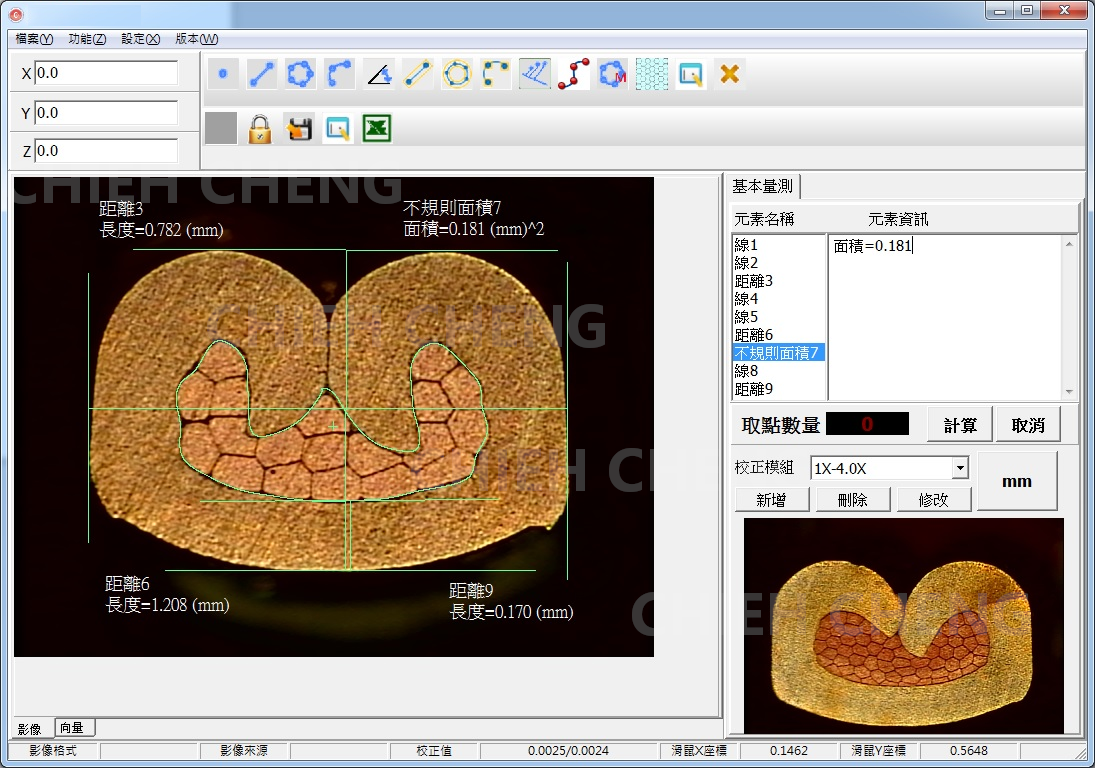Switch to the 向量 tab

tap(72, 728)
